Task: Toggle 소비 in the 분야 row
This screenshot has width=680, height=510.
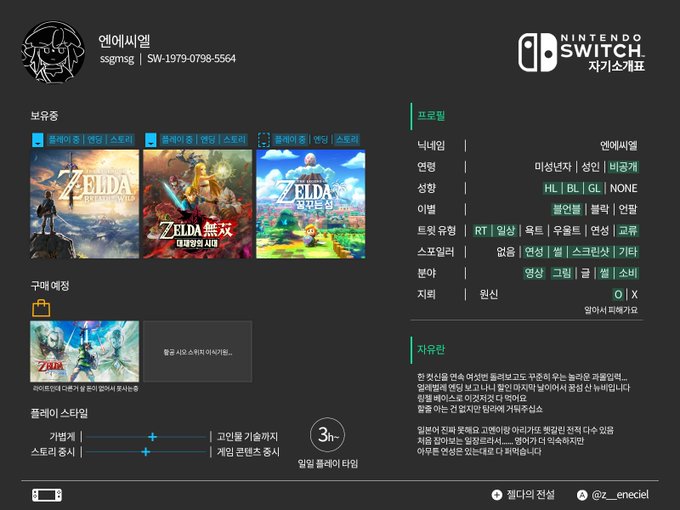Action: click(x=628, y=273)
